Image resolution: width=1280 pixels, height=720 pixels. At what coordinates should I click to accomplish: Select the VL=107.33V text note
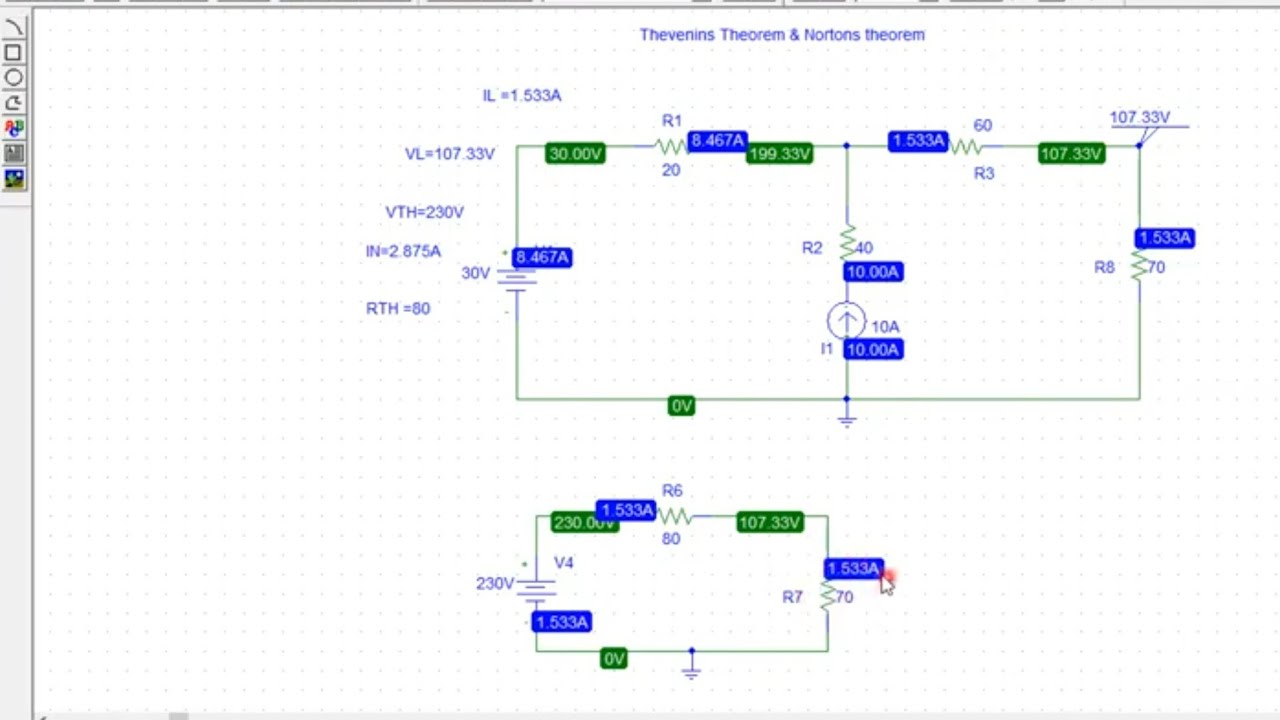coord(449,154)
